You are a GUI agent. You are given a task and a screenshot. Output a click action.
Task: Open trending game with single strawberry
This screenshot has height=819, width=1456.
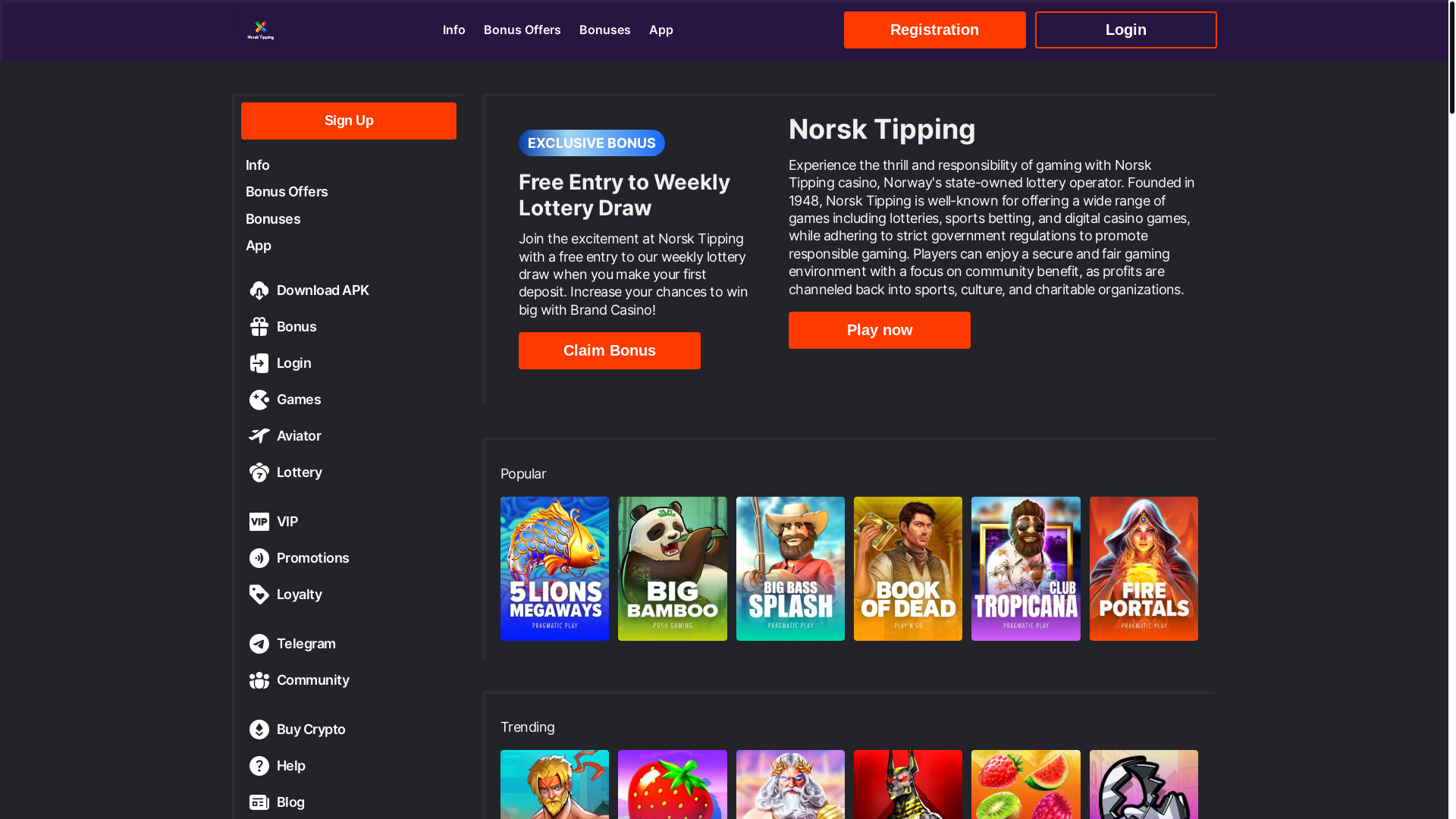[x=673, y=784]
